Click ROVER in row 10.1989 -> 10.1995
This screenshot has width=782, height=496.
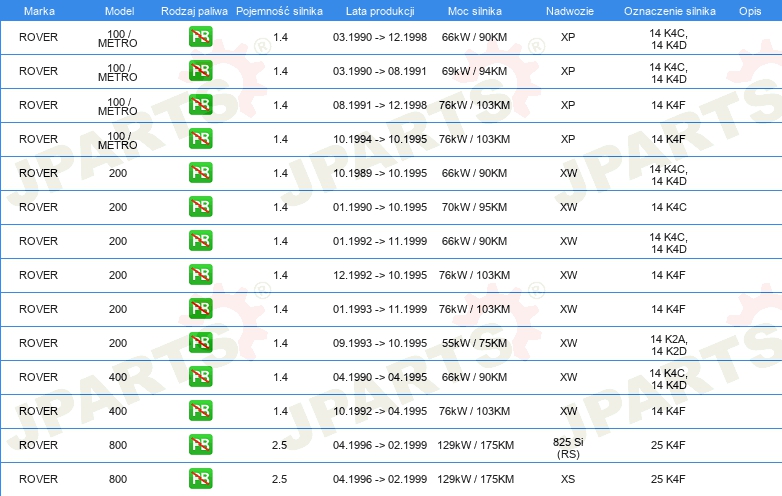(x=38, y=173)
